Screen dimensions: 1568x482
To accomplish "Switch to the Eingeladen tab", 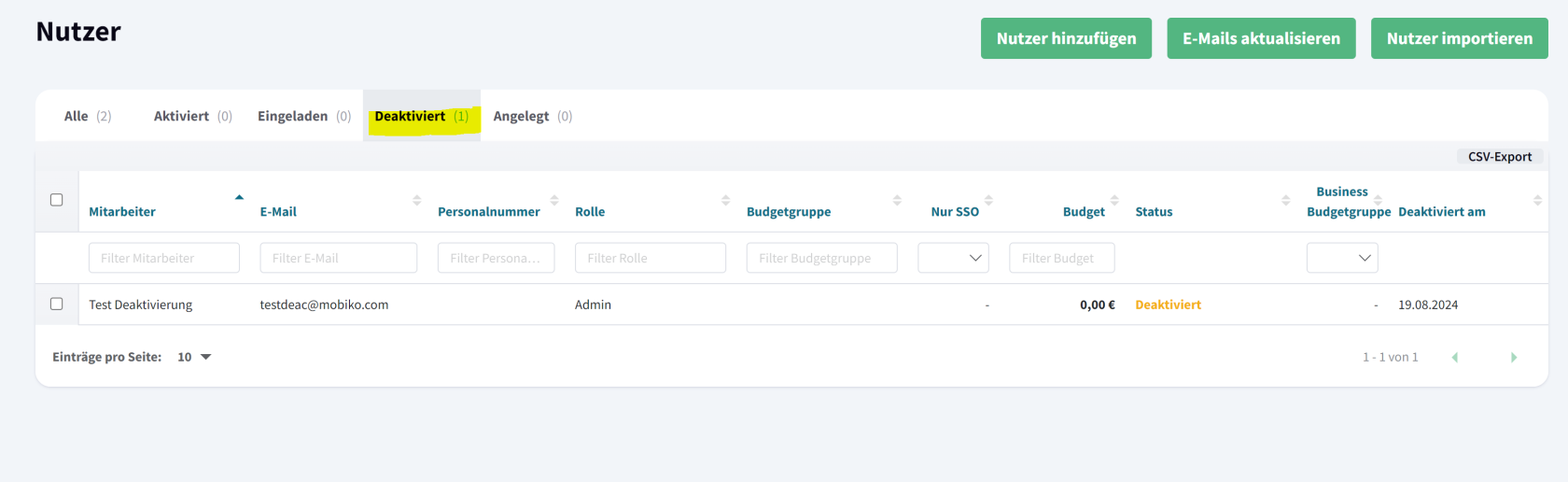I will tap(303, 116).
